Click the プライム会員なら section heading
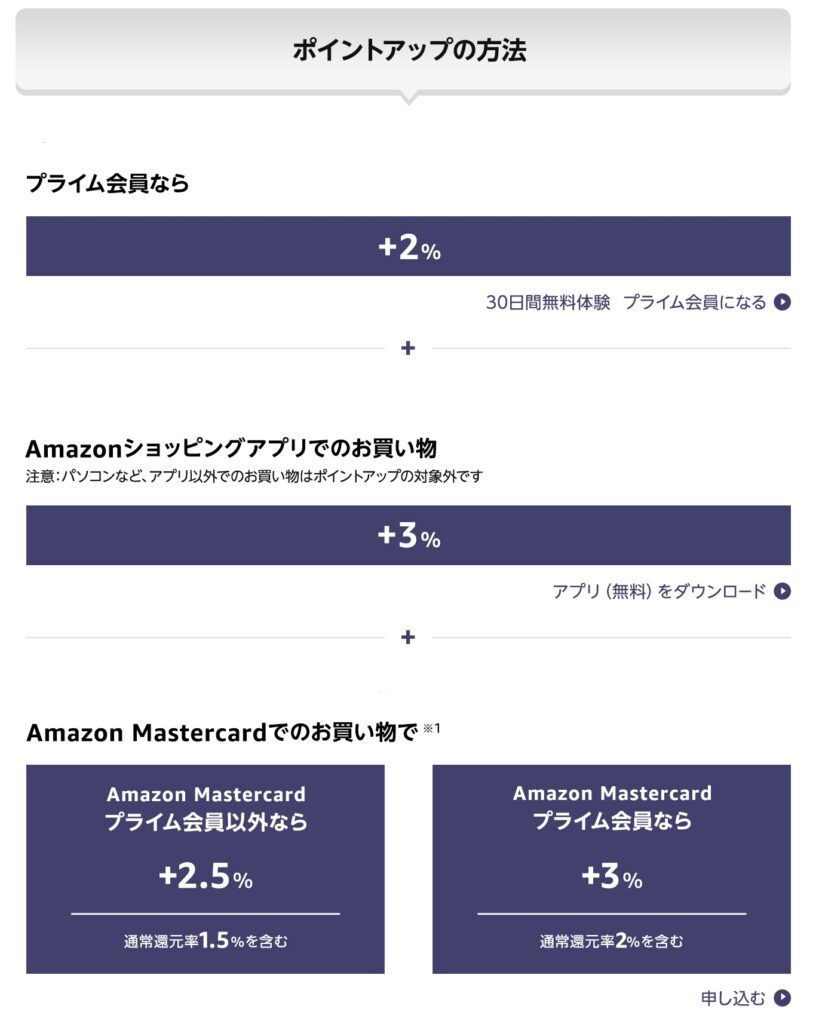The width and height of the screenshot is (816, 1024). (108, 183)
